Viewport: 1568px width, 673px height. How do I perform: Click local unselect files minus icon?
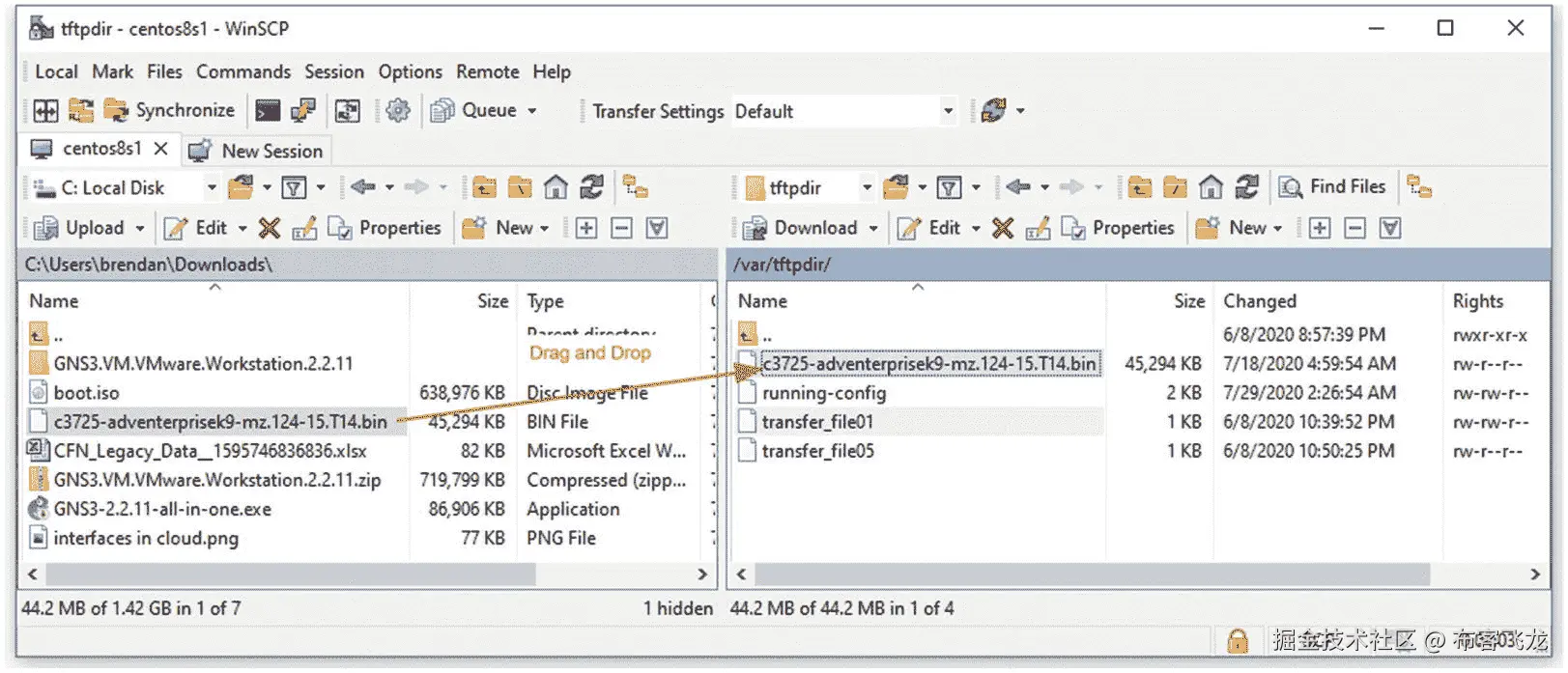click(x=622, y=228)
